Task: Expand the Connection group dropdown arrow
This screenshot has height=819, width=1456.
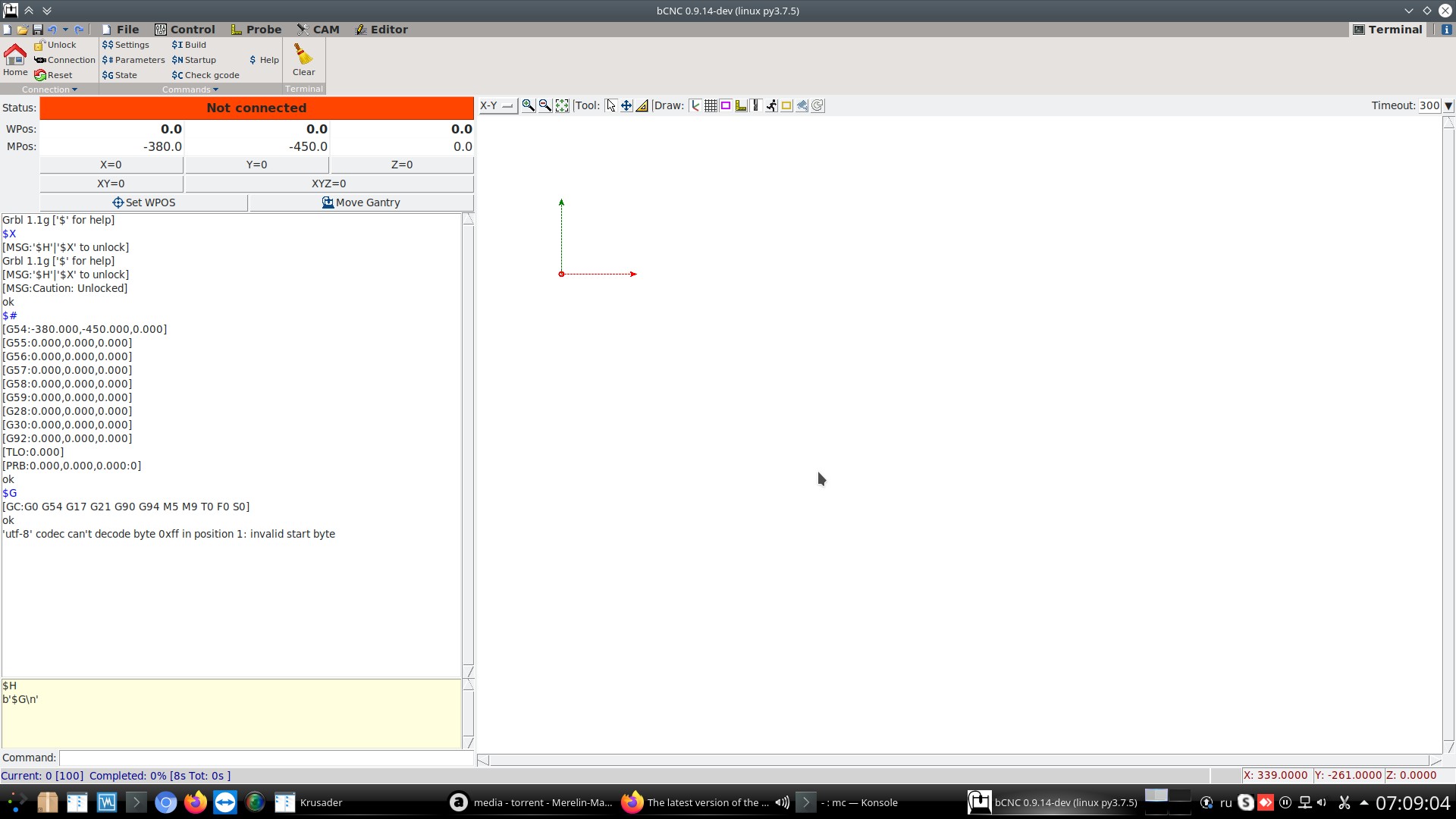Action: tap(74, 89)
